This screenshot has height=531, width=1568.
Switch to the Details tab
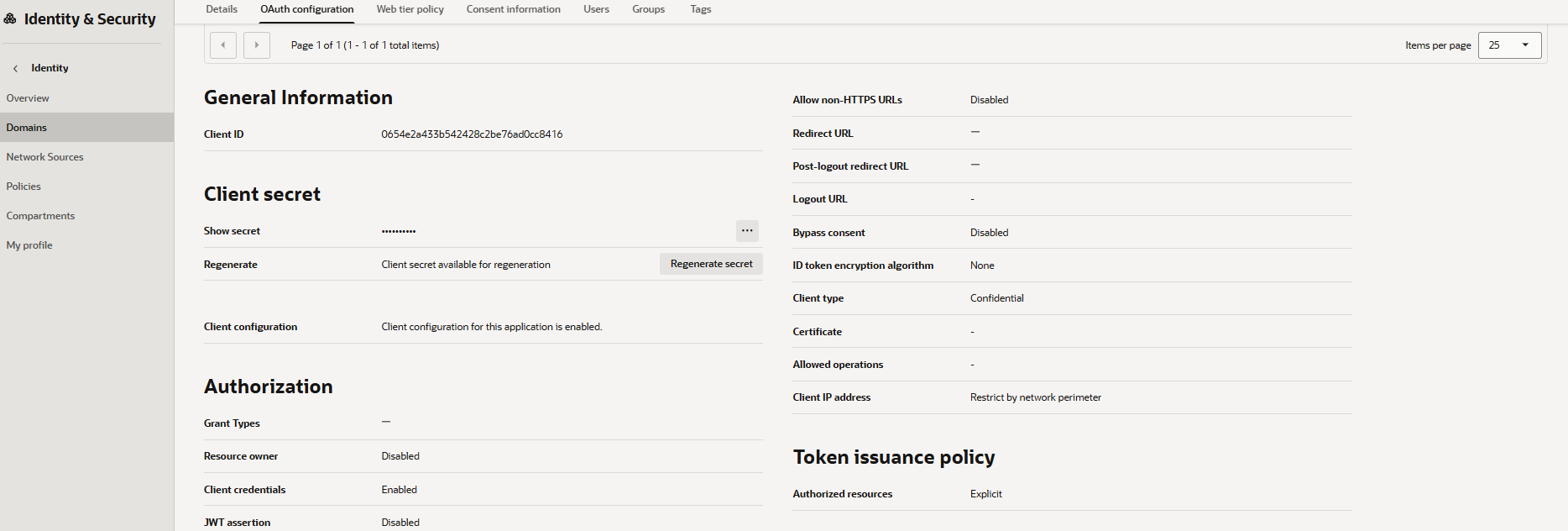pos(222,9)
